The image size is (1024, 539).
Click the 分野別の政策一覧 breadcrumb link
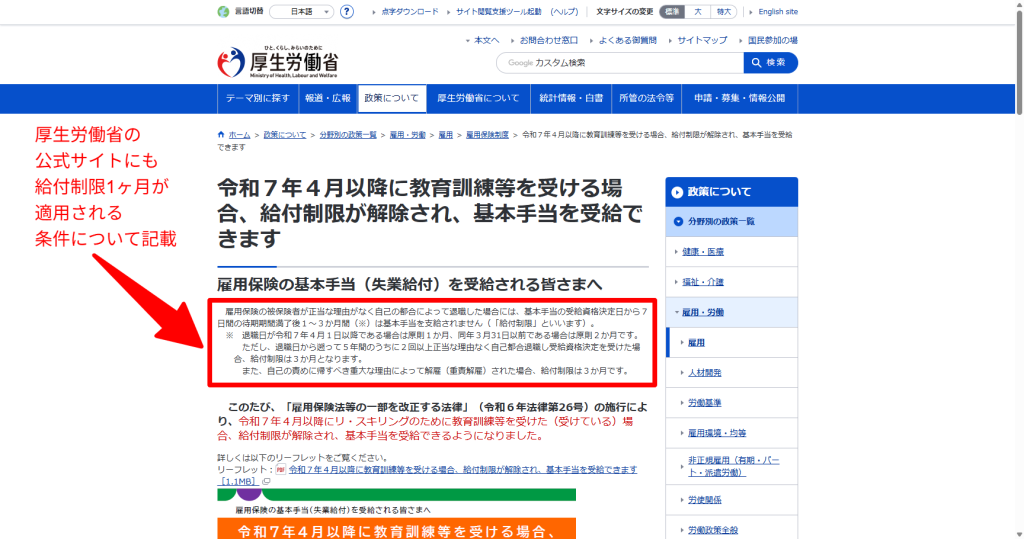point(348,135)
